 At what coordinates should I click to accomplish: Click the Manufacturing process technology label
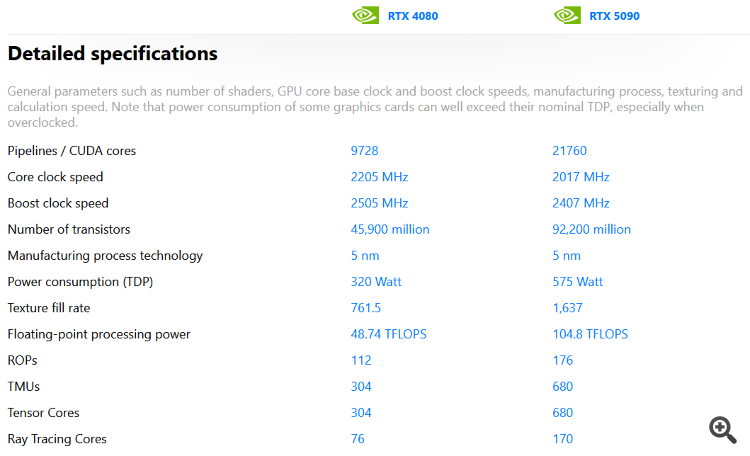[105, 256]
